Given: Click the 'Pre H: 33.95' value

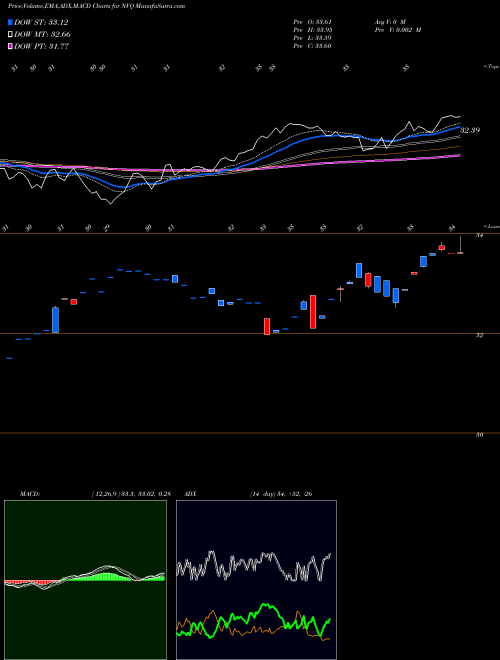Looking at the screenshot, I should click(313, 30).
